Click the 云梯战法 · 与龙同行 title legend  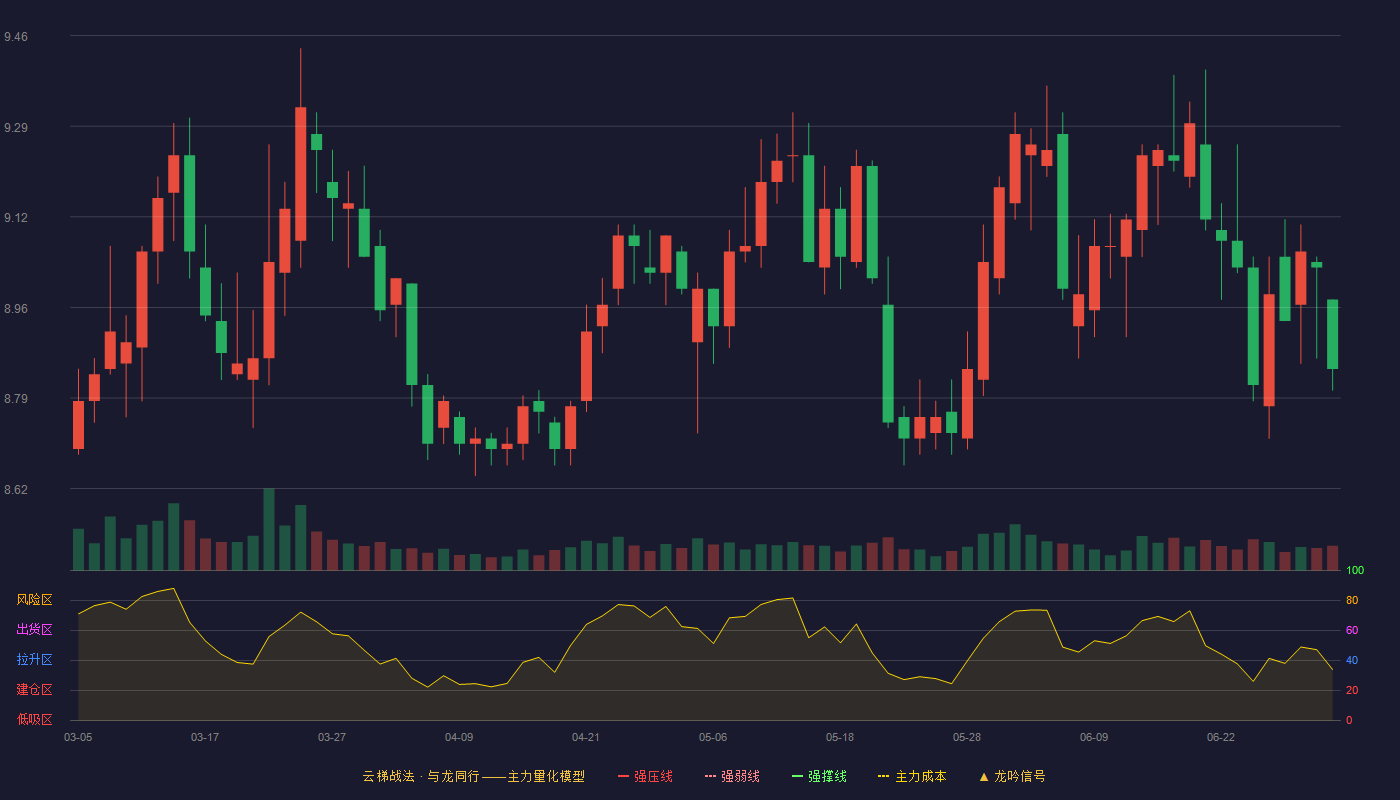pyautogui.click(x=474, y=776)
